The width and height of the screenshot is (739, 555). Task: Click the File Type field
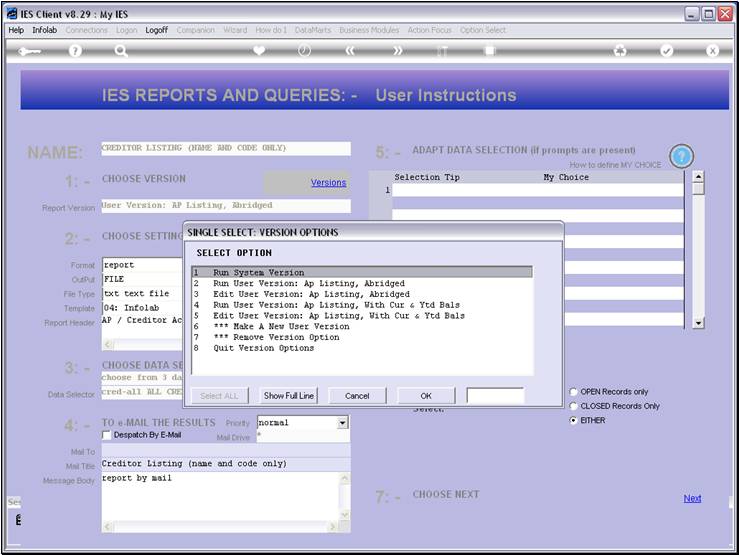coord(142,294)
